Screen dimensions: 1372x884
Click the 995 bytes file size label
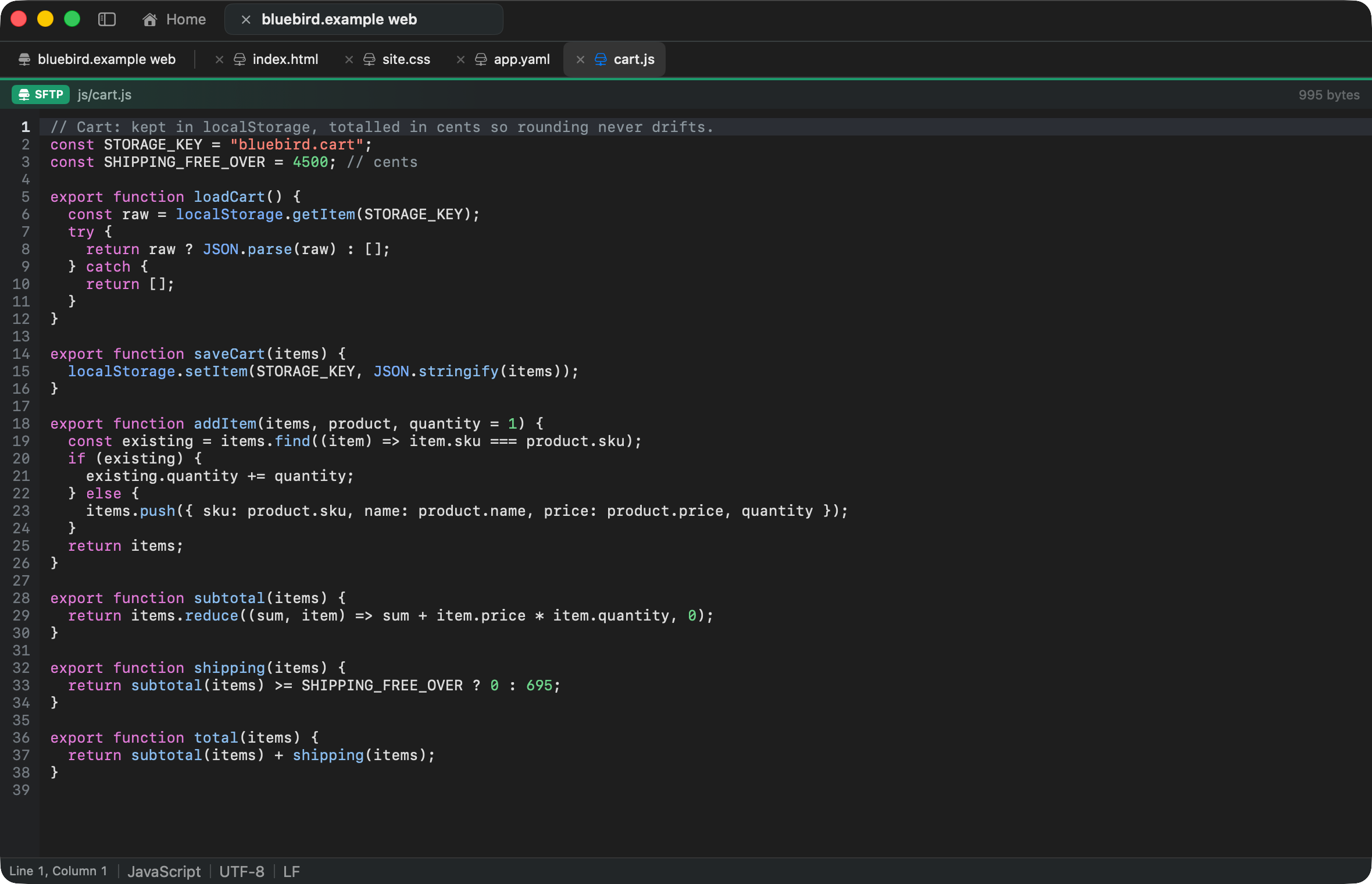[1329, 95]
